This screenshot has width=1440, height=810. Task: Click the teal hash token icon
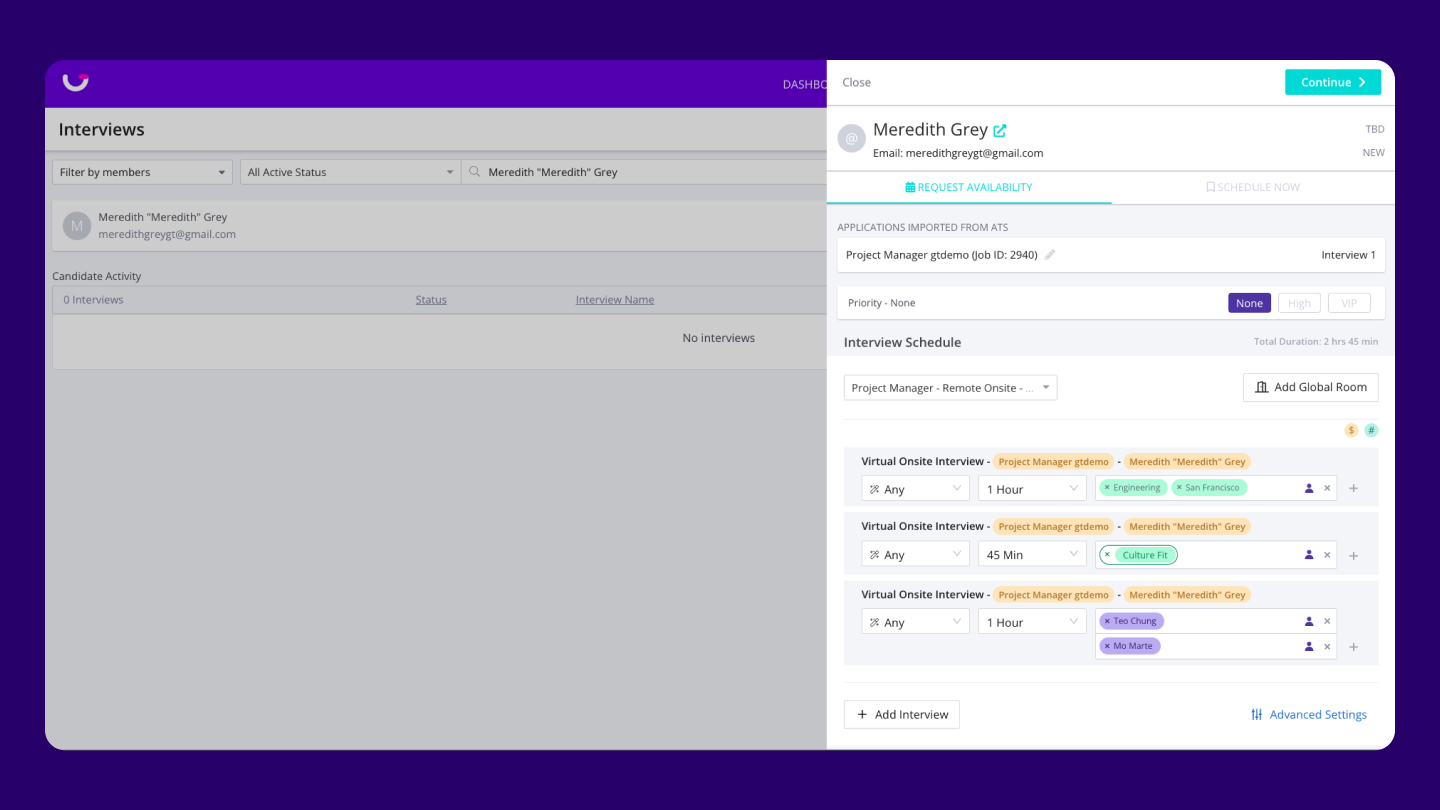tap(1371, 430)
